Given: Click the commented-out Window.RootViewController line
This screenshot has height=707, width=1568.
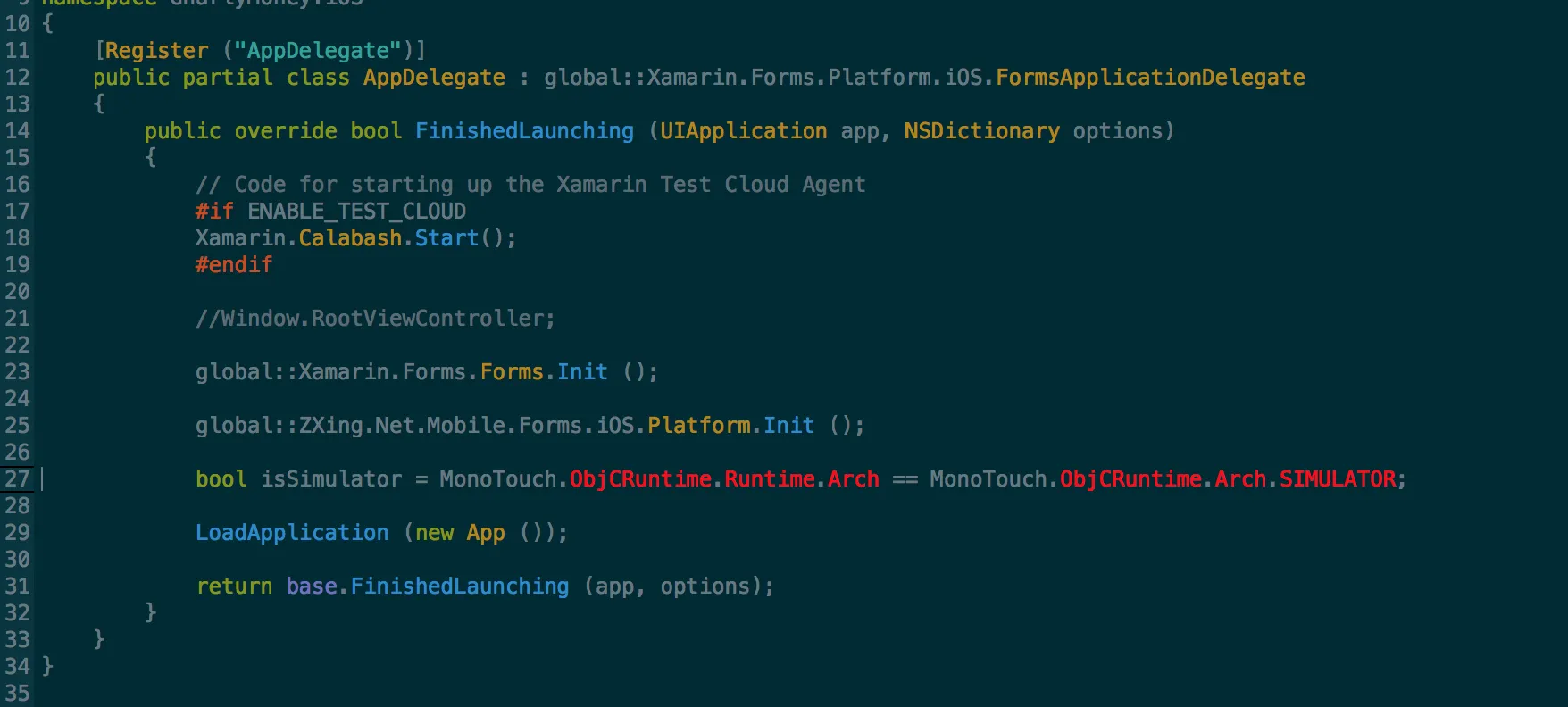Looking at the screenshot, I should click(375, 319).
